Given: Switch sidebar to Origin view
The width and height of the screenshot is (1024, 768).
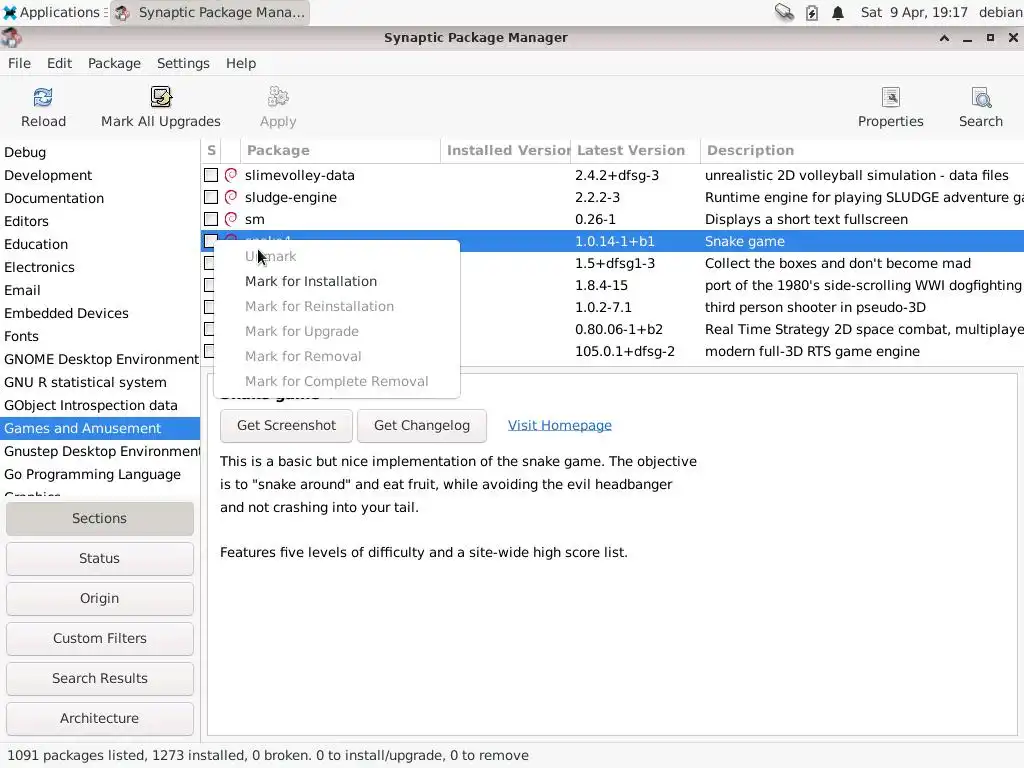Looking at the screenshot, I should coord(100,598).
